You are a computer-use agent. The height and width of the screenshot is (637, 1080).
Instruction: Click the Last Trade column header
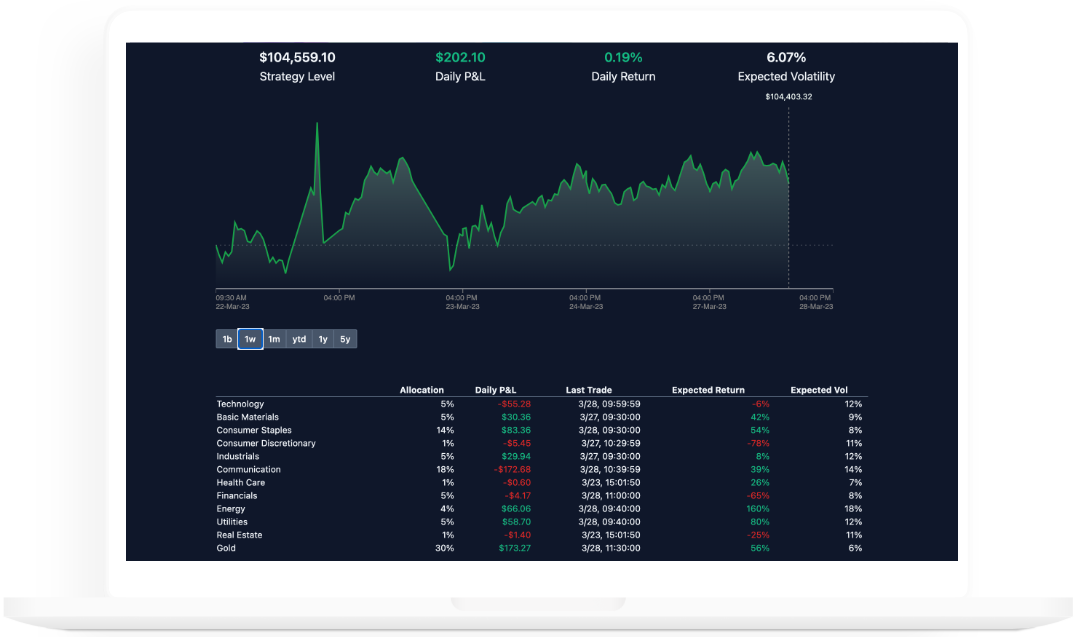pyautogui.click(x=589, y=390)
